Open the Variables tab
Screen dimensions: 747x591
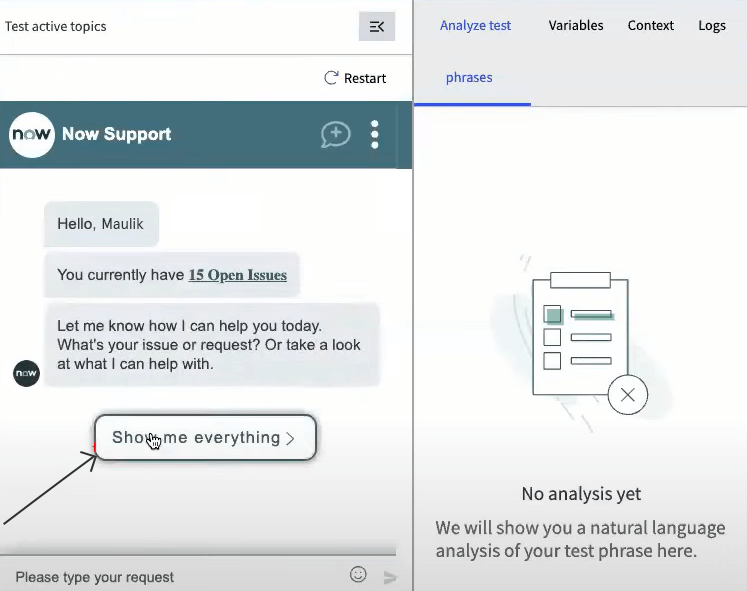click(575, 26)
